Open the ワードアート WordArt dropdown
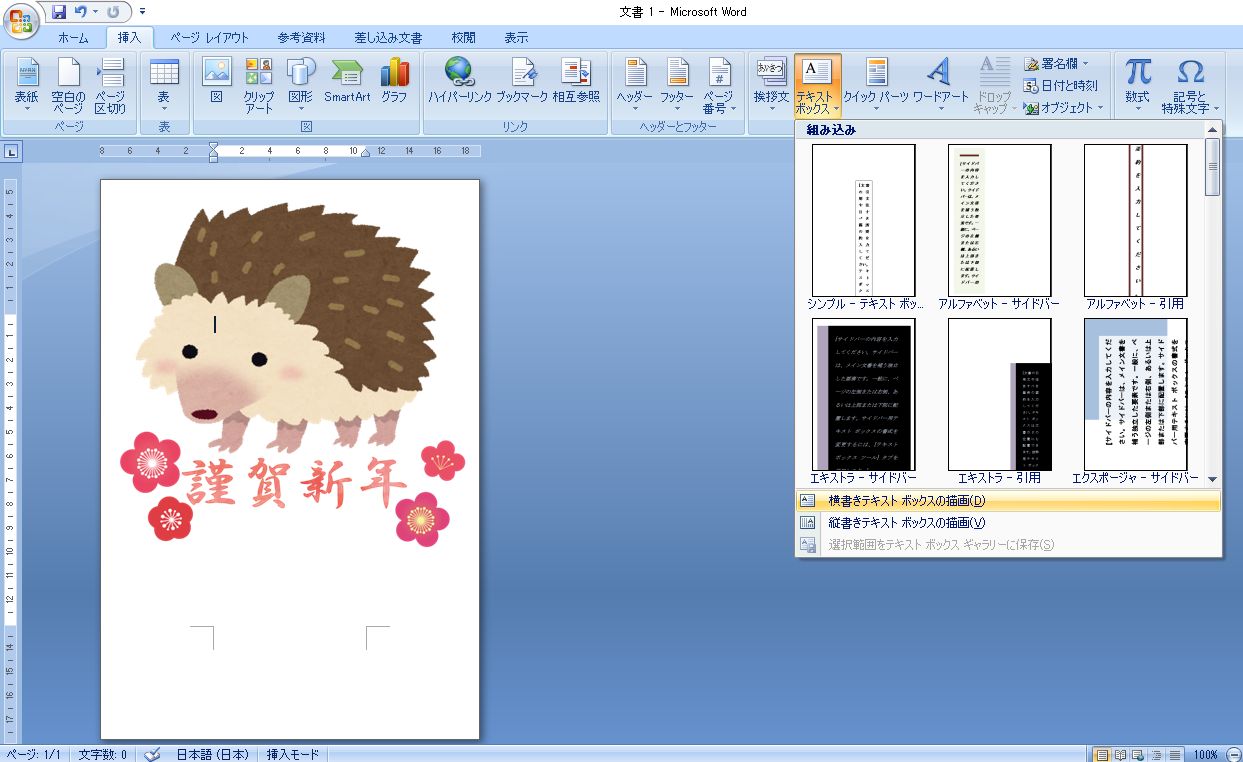 pyautogui.click(x=940, y=85)
